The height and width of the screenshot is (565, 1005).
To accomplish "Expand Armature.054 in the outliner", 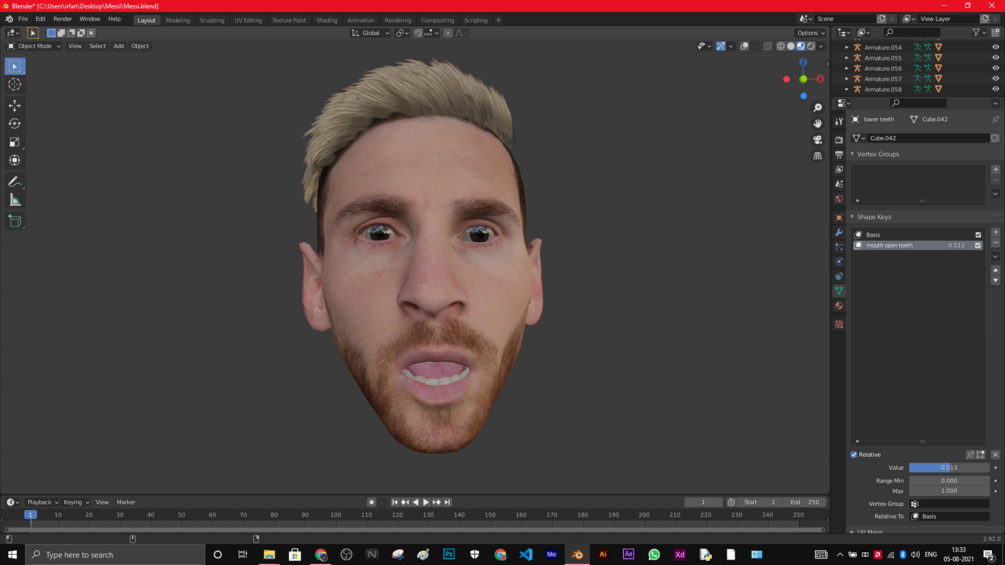I will [847, 47].
